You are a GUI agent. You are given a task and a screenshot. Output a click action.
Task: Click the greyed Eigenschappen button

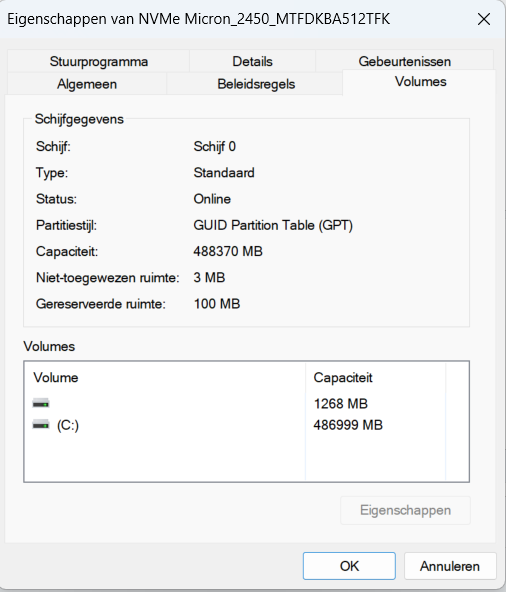(405, 510)
